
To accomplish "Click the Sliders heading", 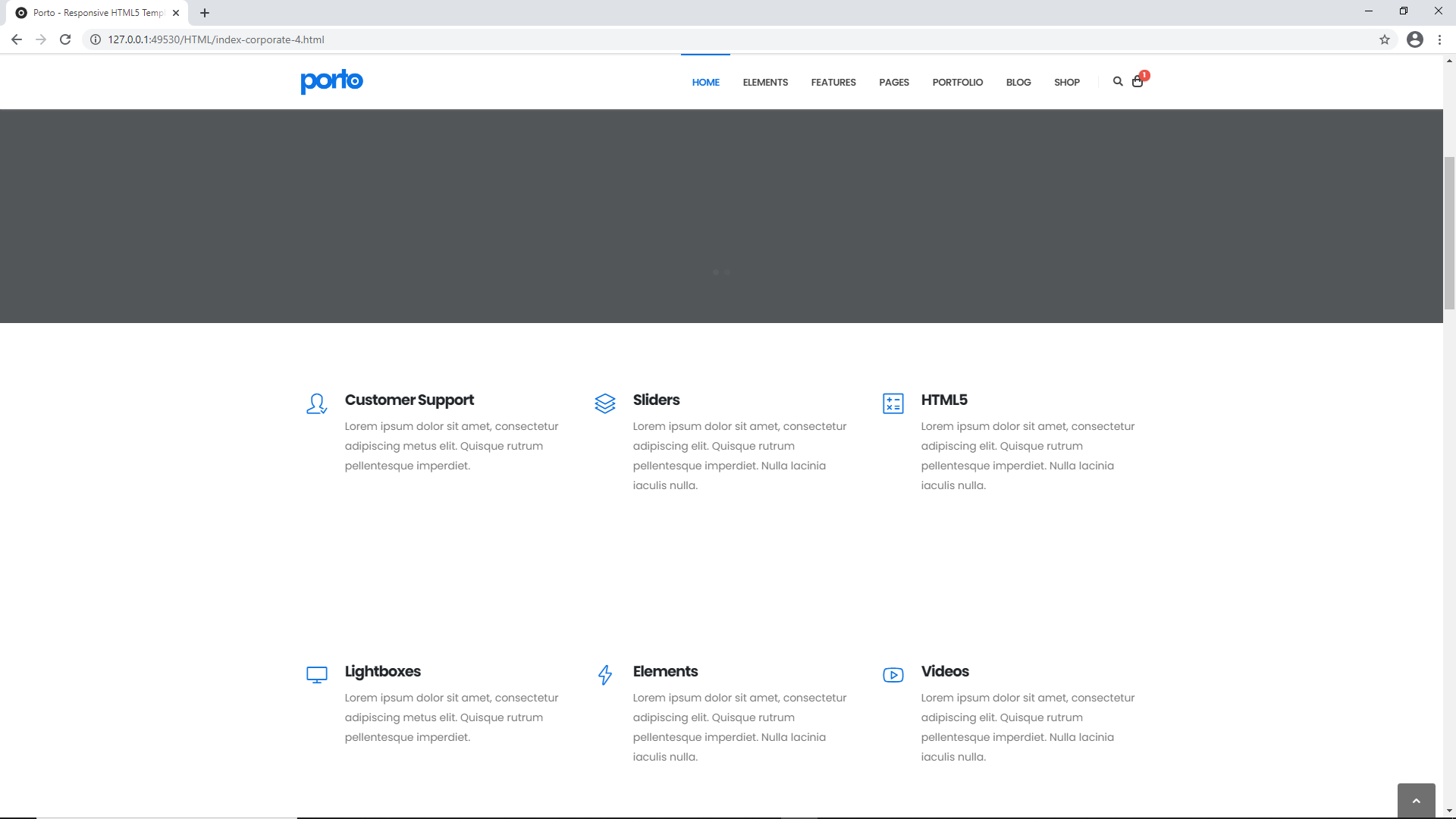I will point(656,400).
